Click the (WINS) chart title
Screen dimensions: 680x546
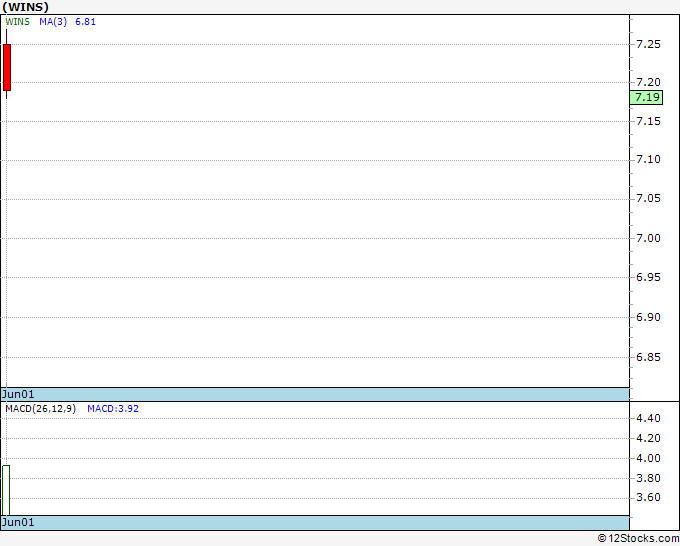point(26,7)
